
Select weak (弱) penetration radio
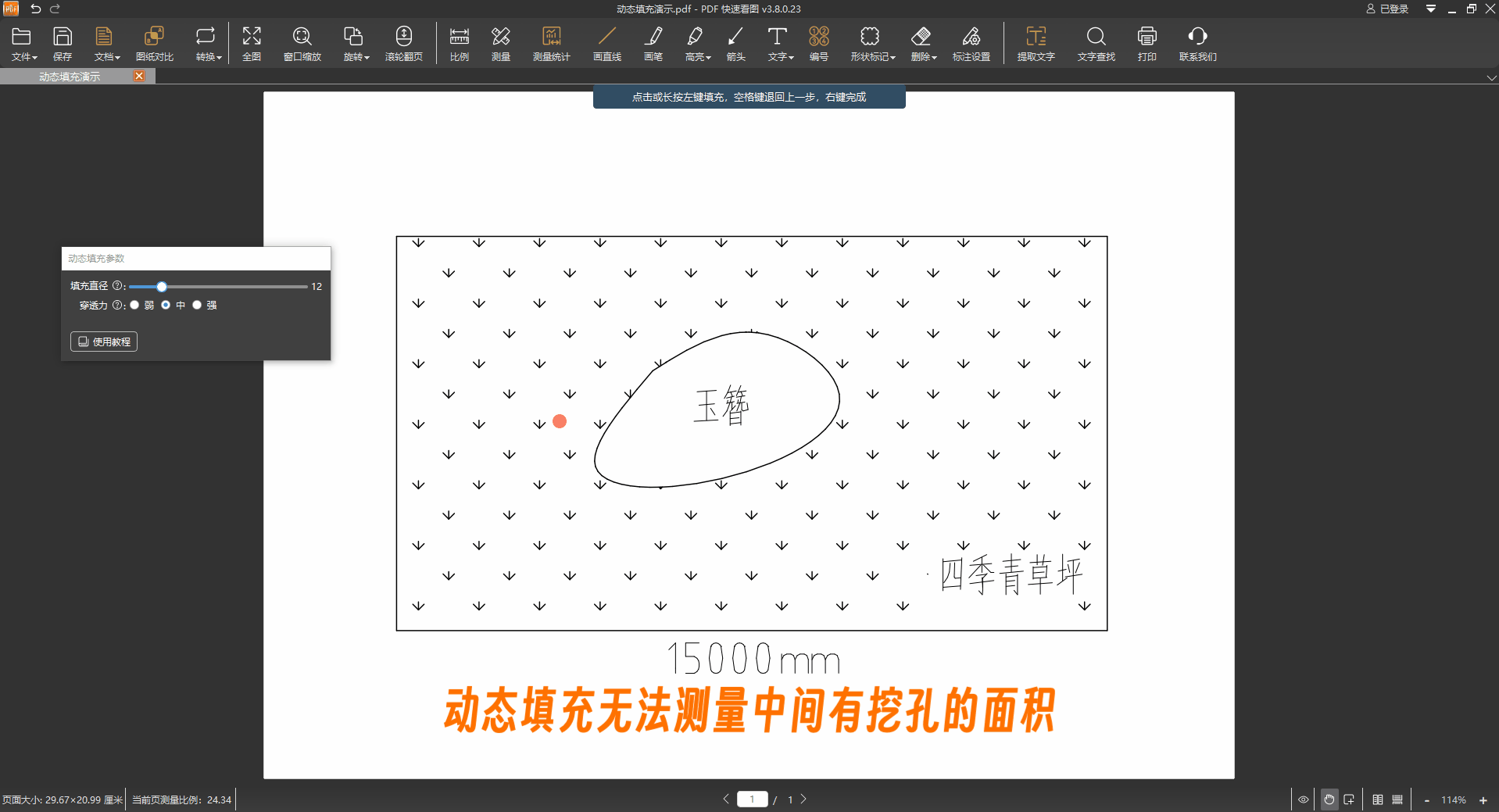(134, 306)
